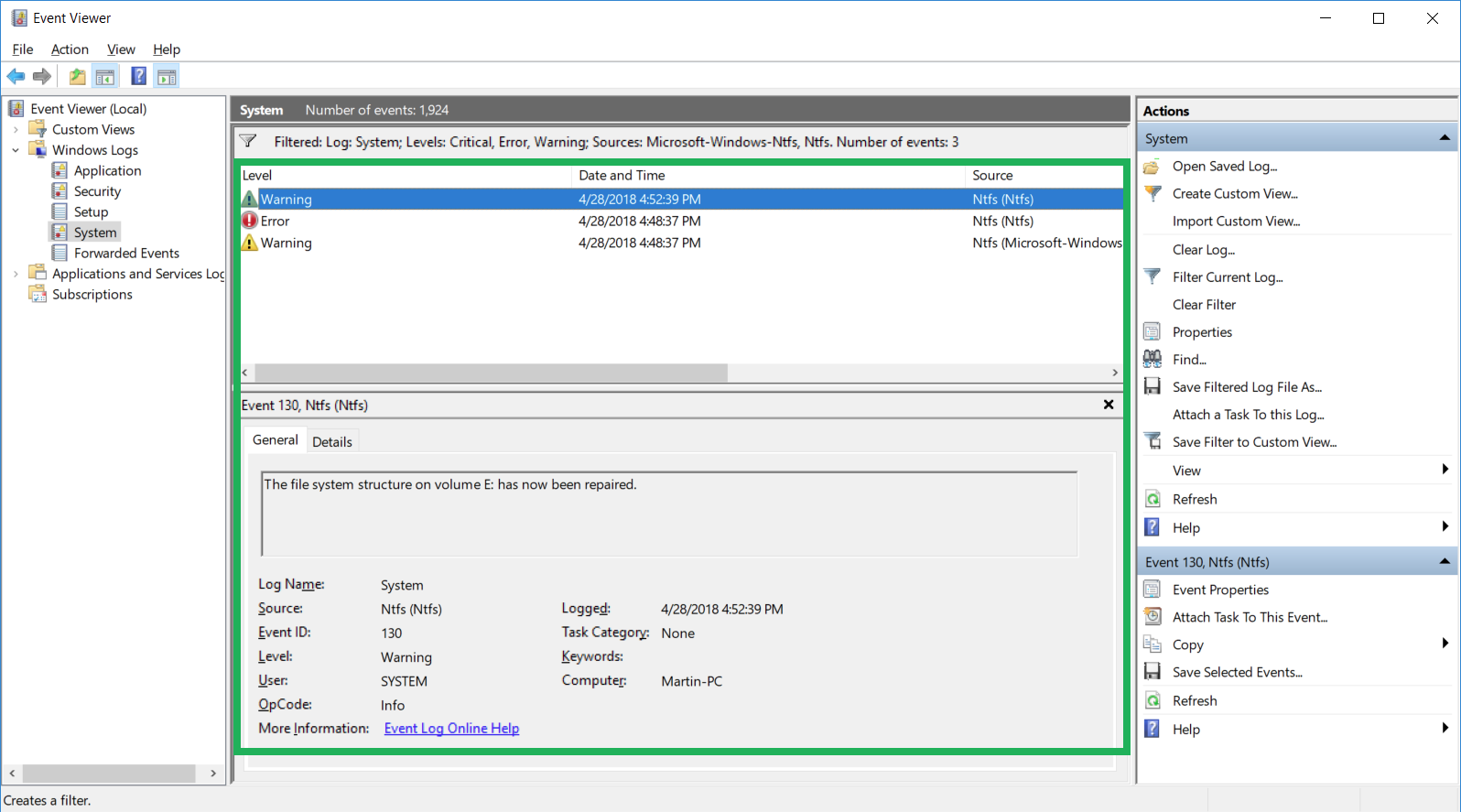Click the Save Filtered Log File disk icon
The image size is (1461, 812).
tap(1153, 386)
